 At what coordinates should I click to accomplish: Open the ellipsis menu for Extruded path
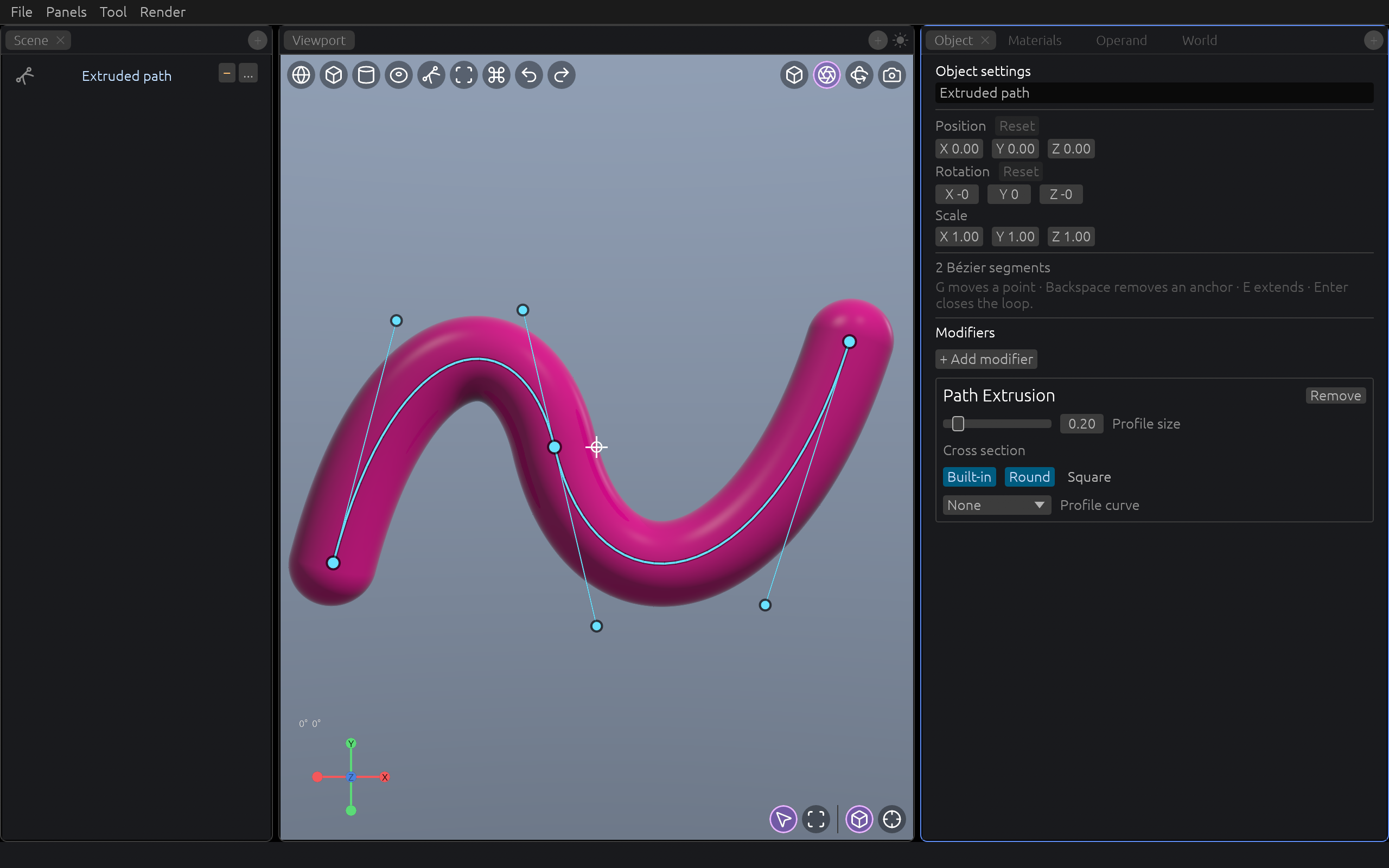(x=248, y=73)
